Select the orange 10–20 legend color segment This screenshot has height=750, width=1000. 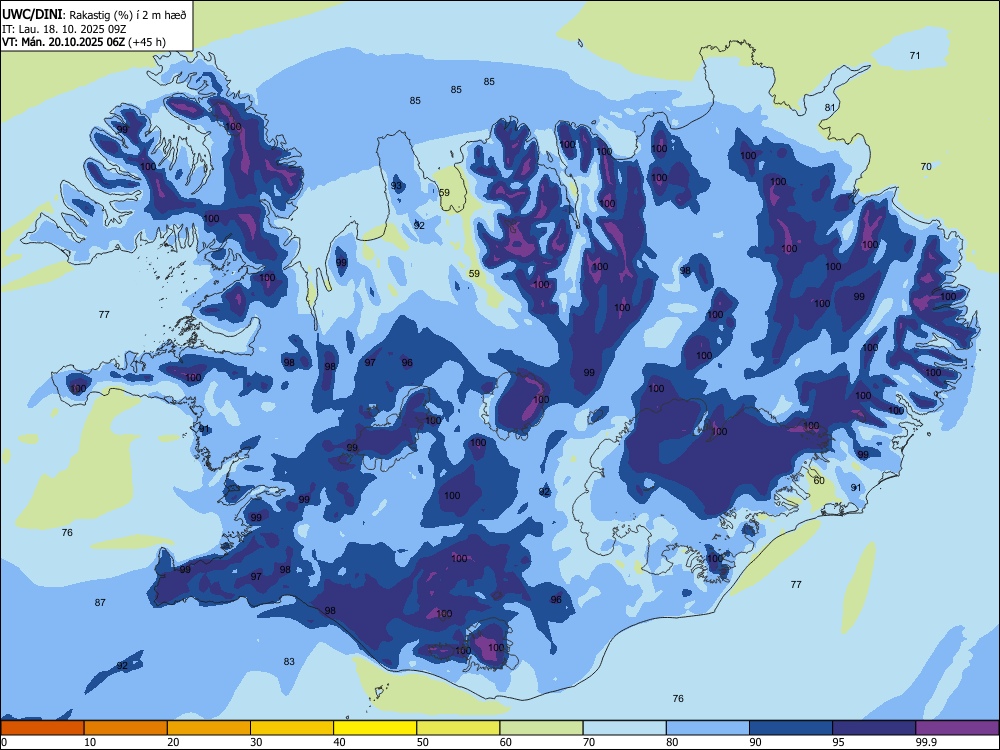(126, 728)
